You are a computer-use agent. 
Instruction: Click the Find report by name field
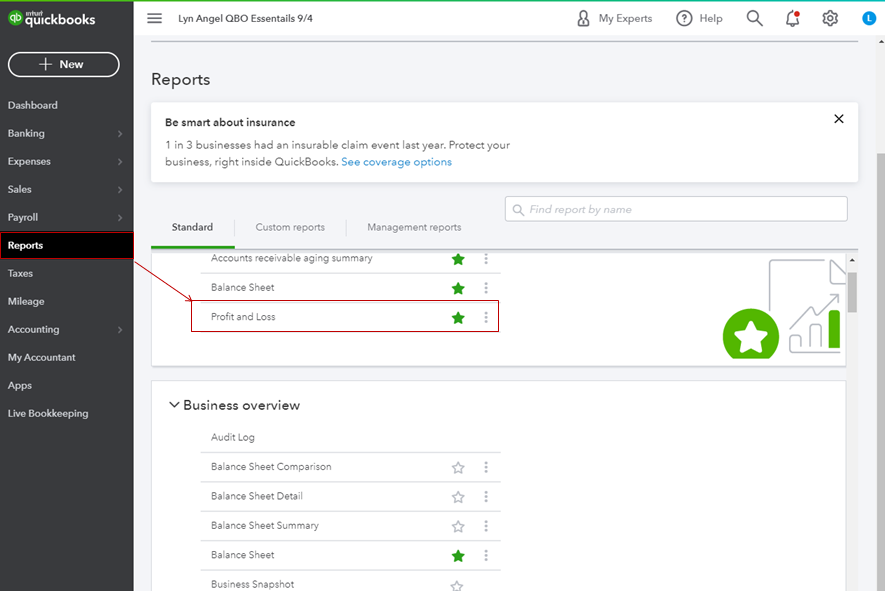point(676,209)
